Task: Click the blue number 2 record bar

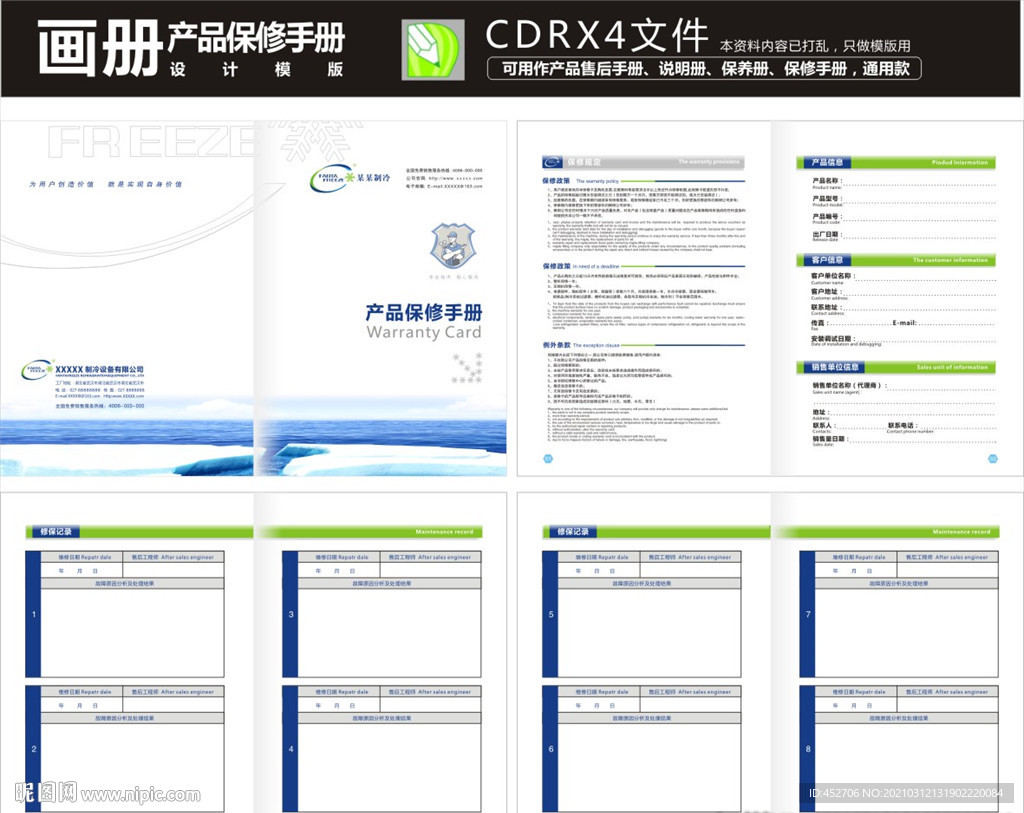Action: point(33,748)
